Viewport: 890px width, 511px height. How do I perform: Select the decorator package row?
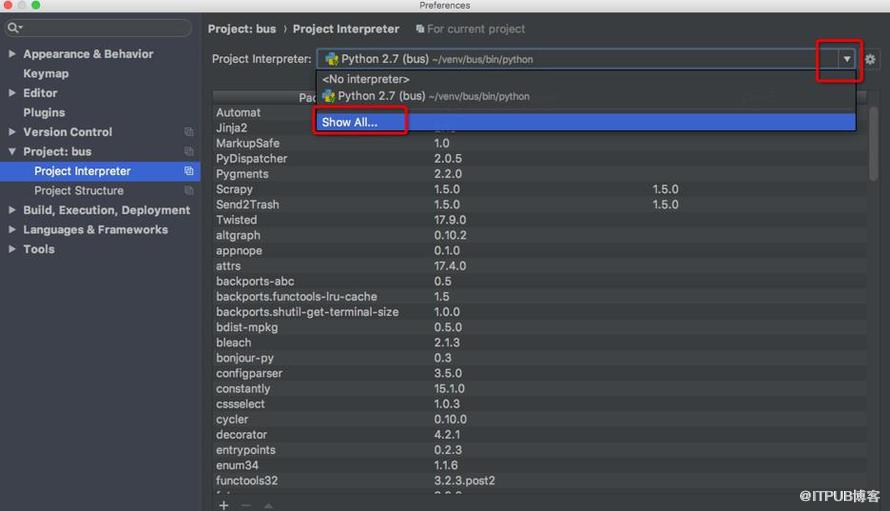click(x=539, y=434)
